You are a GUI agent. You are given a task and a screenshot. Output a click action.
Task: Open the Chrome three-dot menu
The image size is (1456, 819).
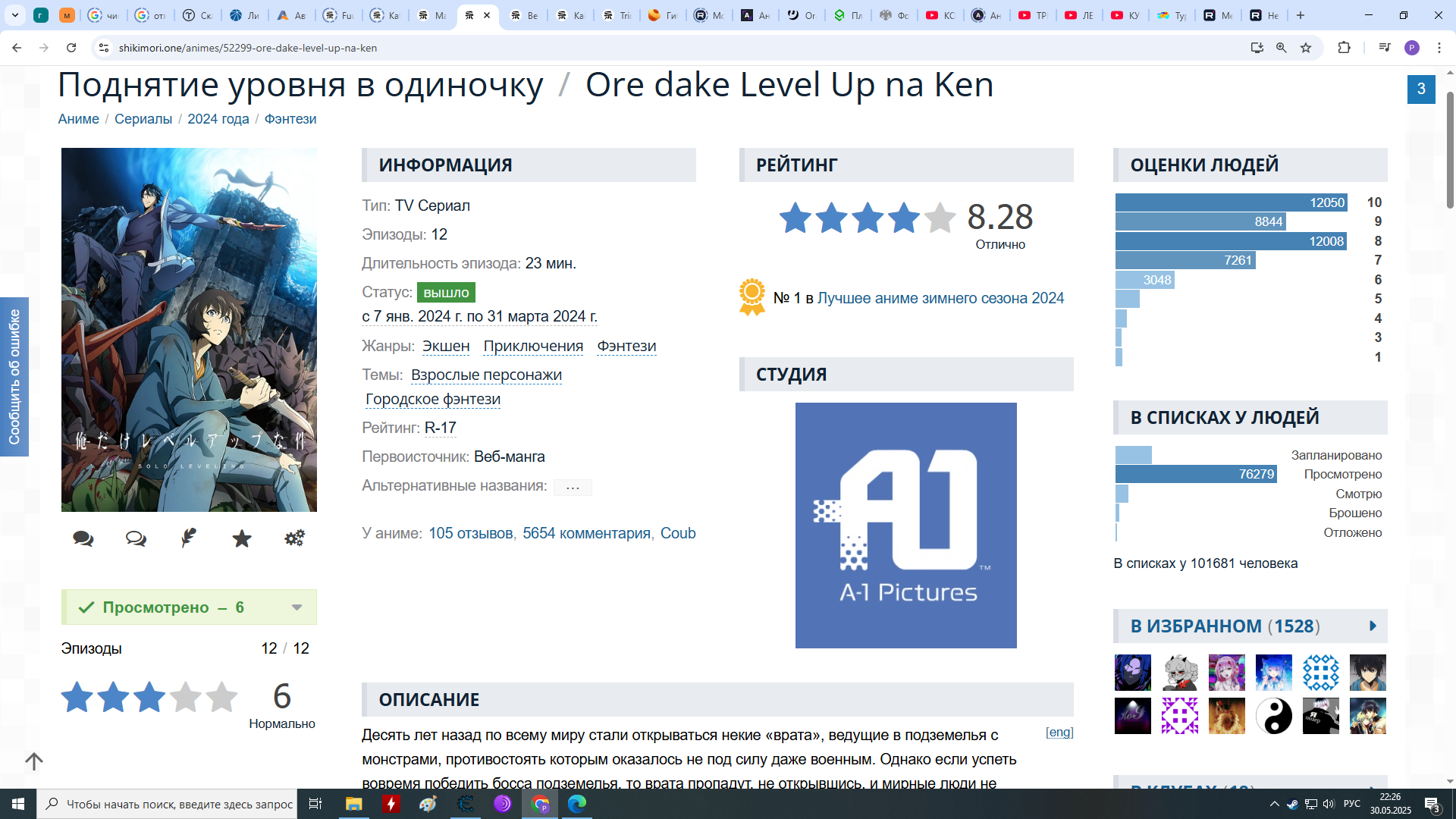1439,48
